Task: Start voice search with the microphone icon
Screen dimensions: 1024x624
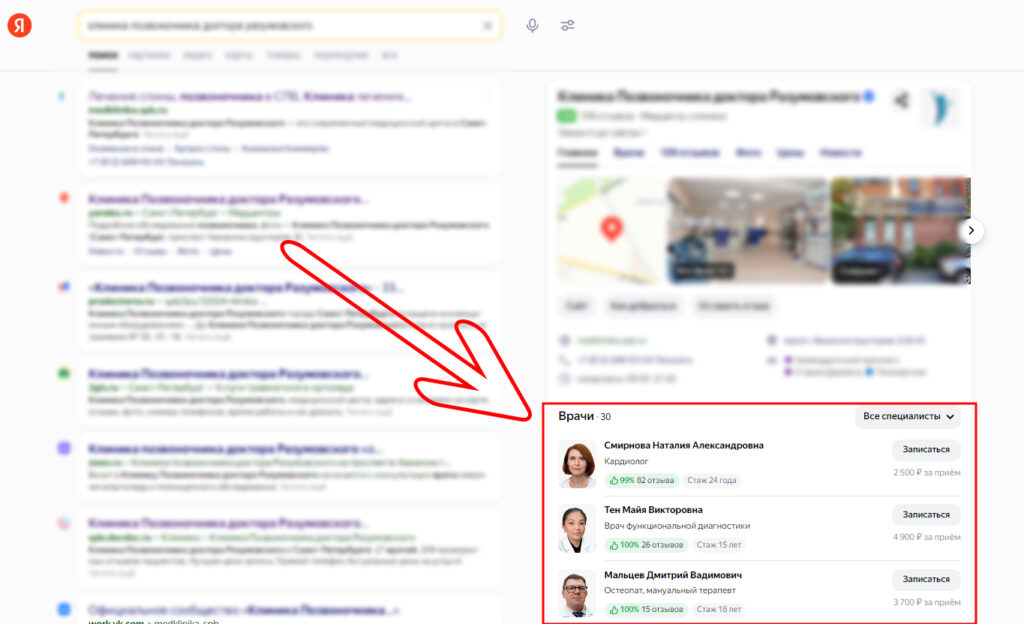Action: point(532,26)
